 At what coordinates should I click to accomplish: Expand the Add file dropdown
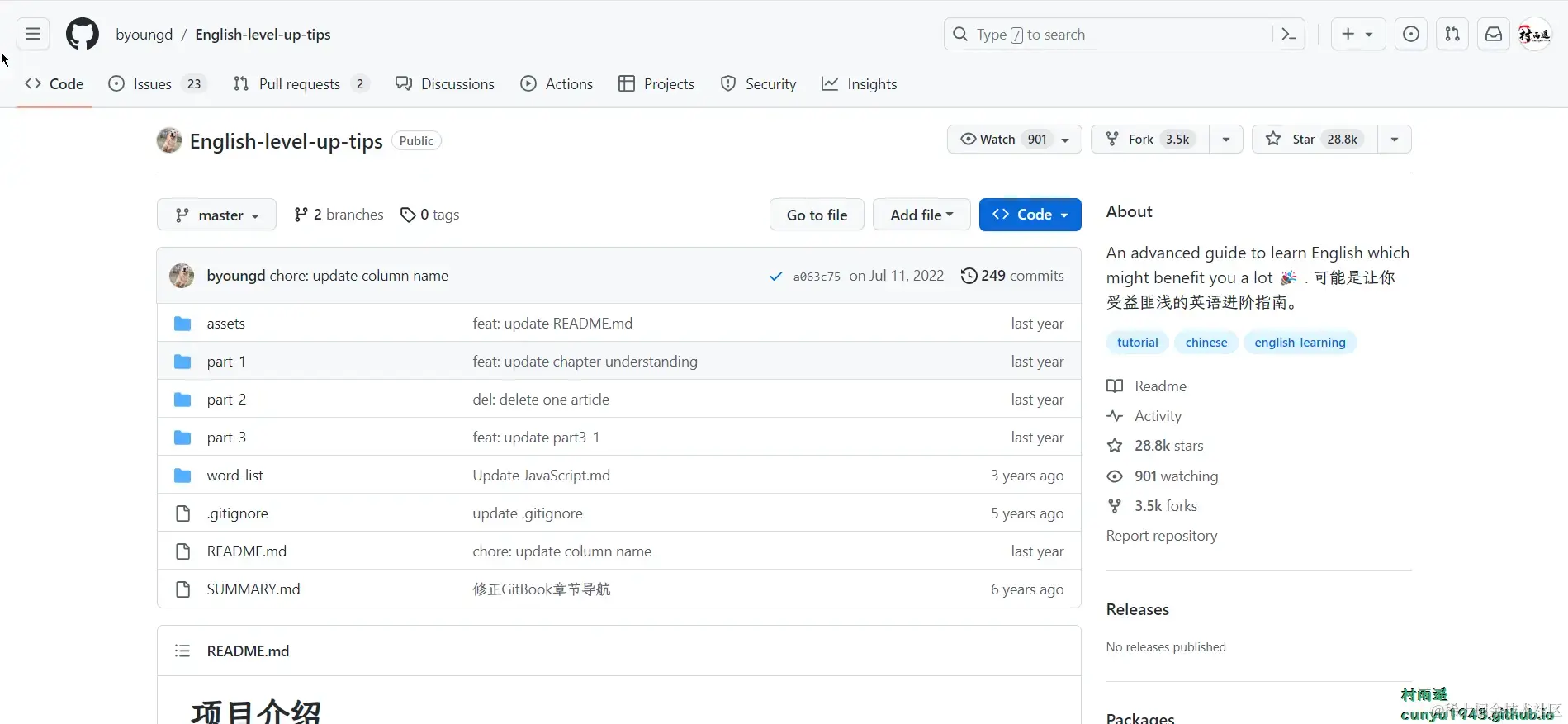921,215
